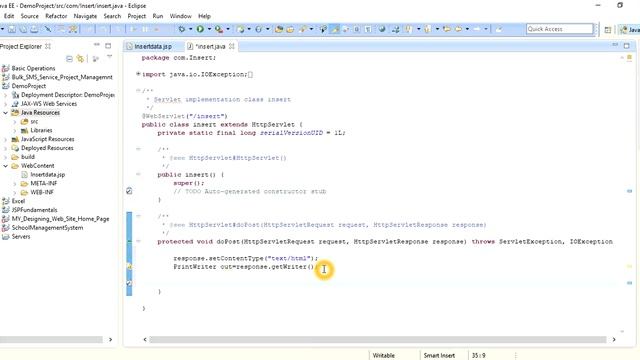Click the External Tools run icon
Screen dimensions: 640x360
219,29
